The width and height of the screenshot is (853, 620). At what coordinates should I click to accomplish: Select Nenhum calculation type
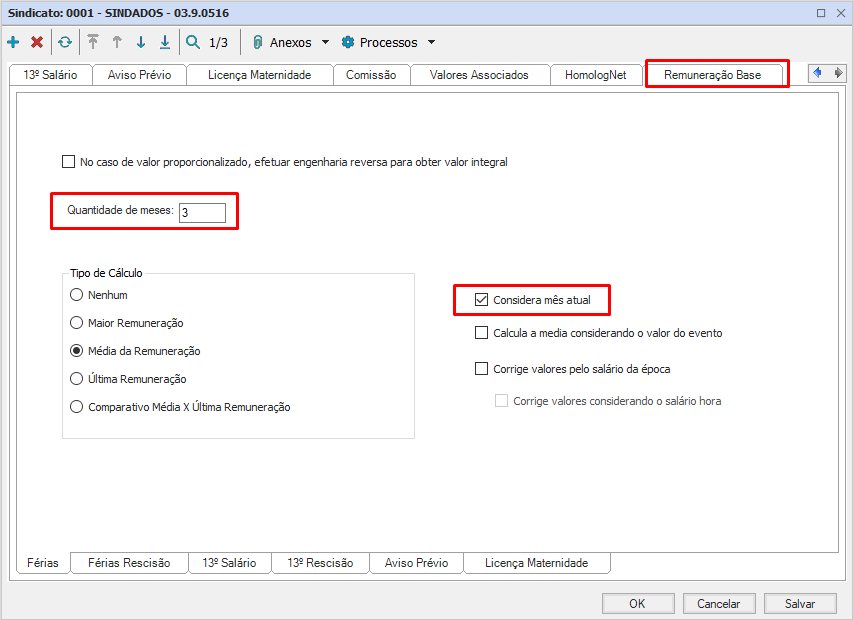click(76, 295)
